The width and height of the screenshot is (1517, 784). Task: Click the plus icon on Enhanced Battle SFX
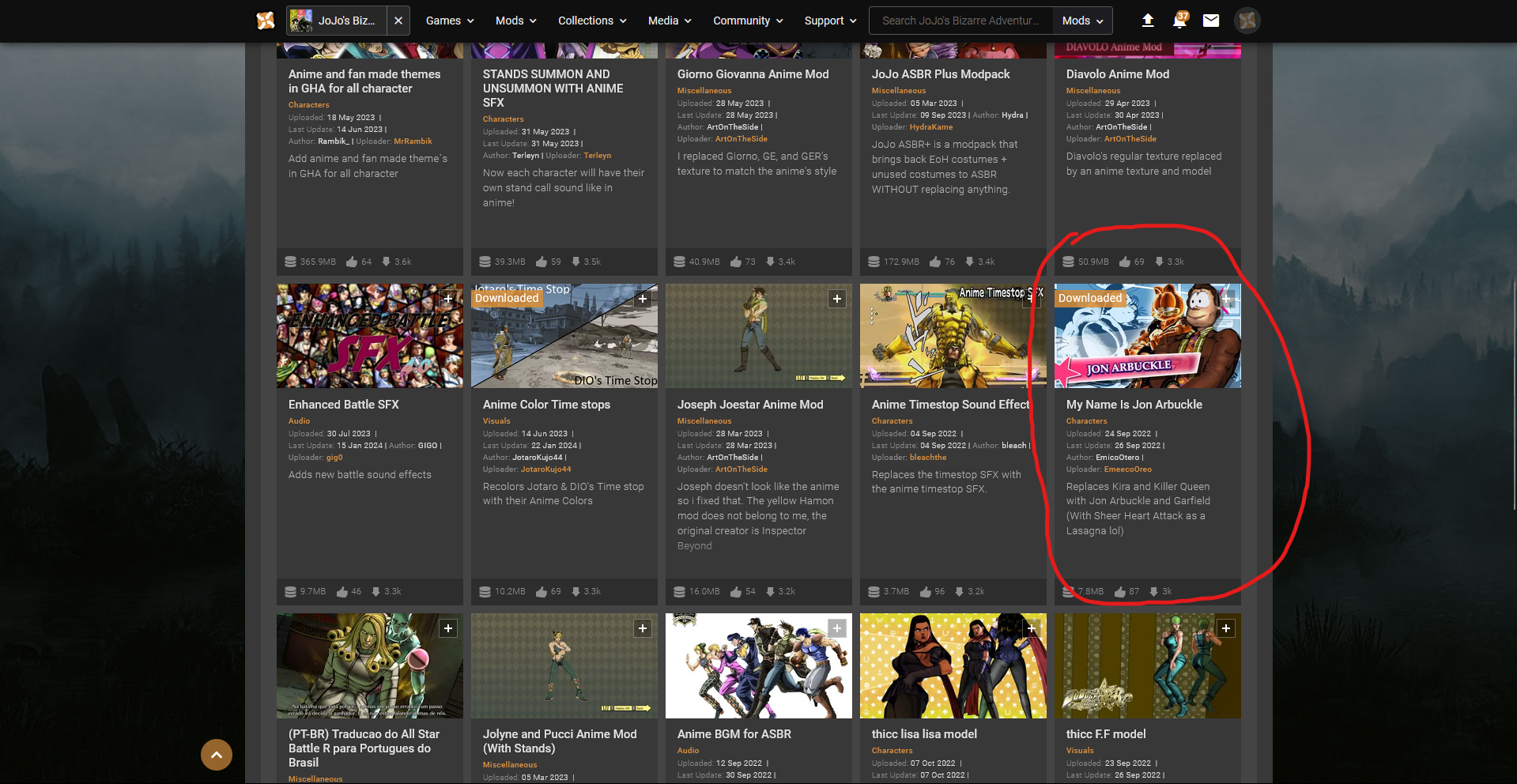click(448, 299)
